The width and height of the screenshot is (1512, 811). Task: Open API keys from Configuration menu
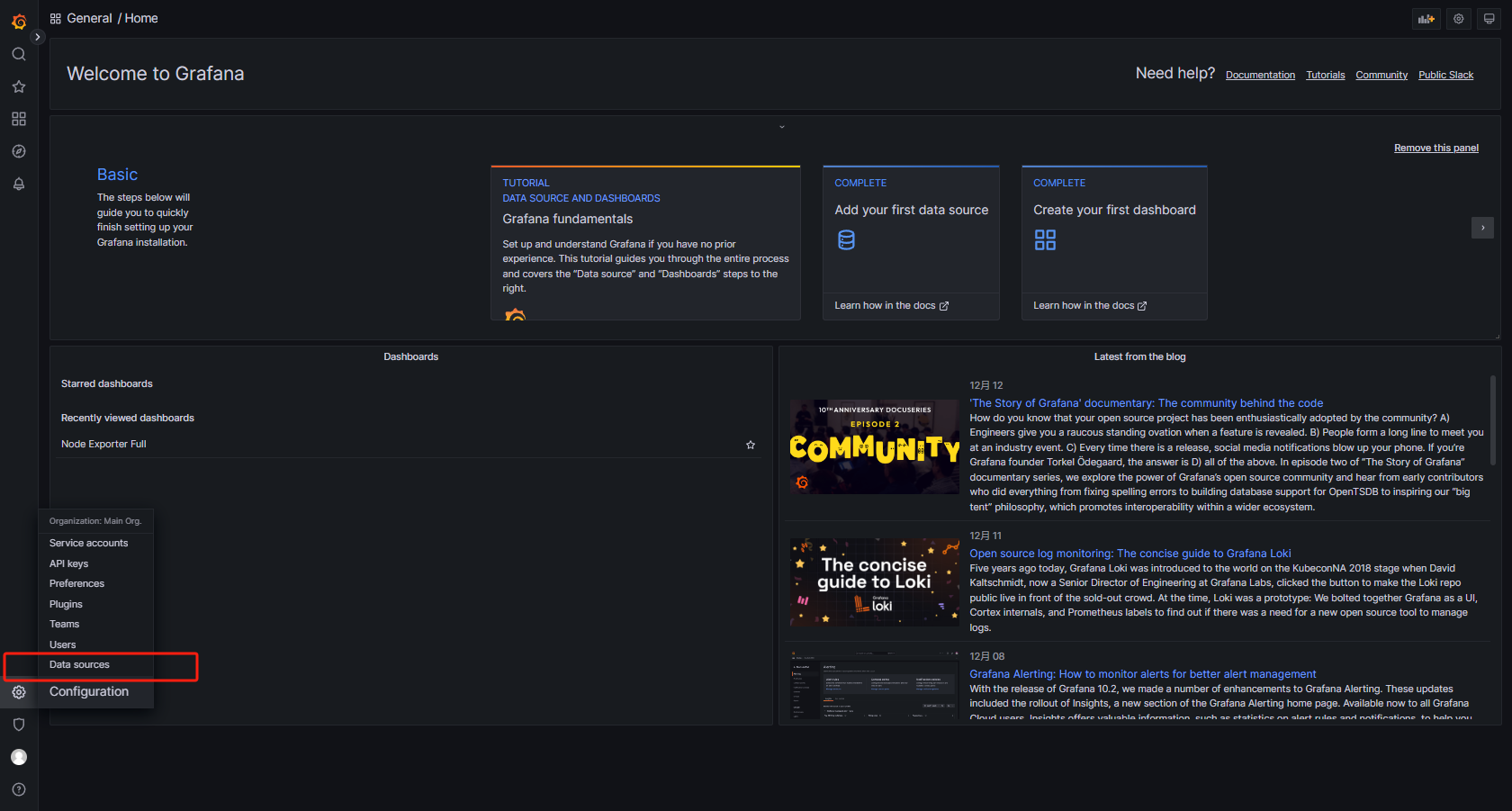(x=69, y=564)
